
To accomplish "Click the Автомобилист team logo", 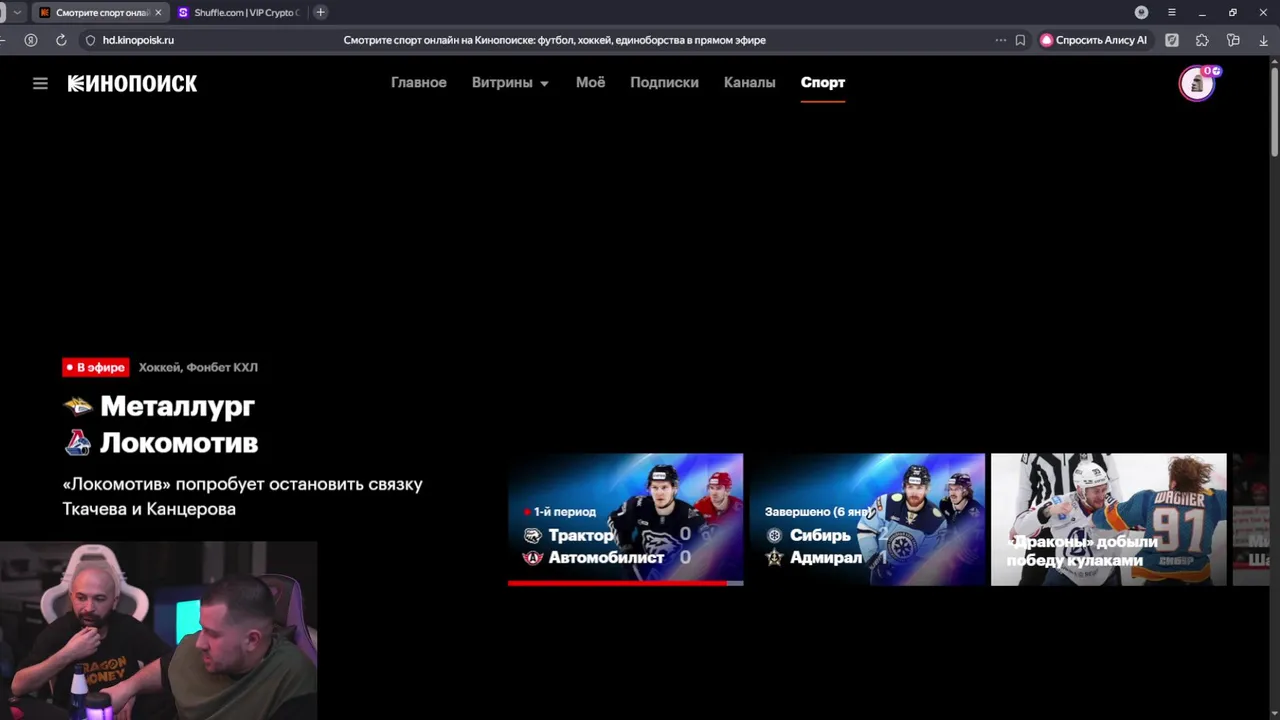I will tap(533, 557).
